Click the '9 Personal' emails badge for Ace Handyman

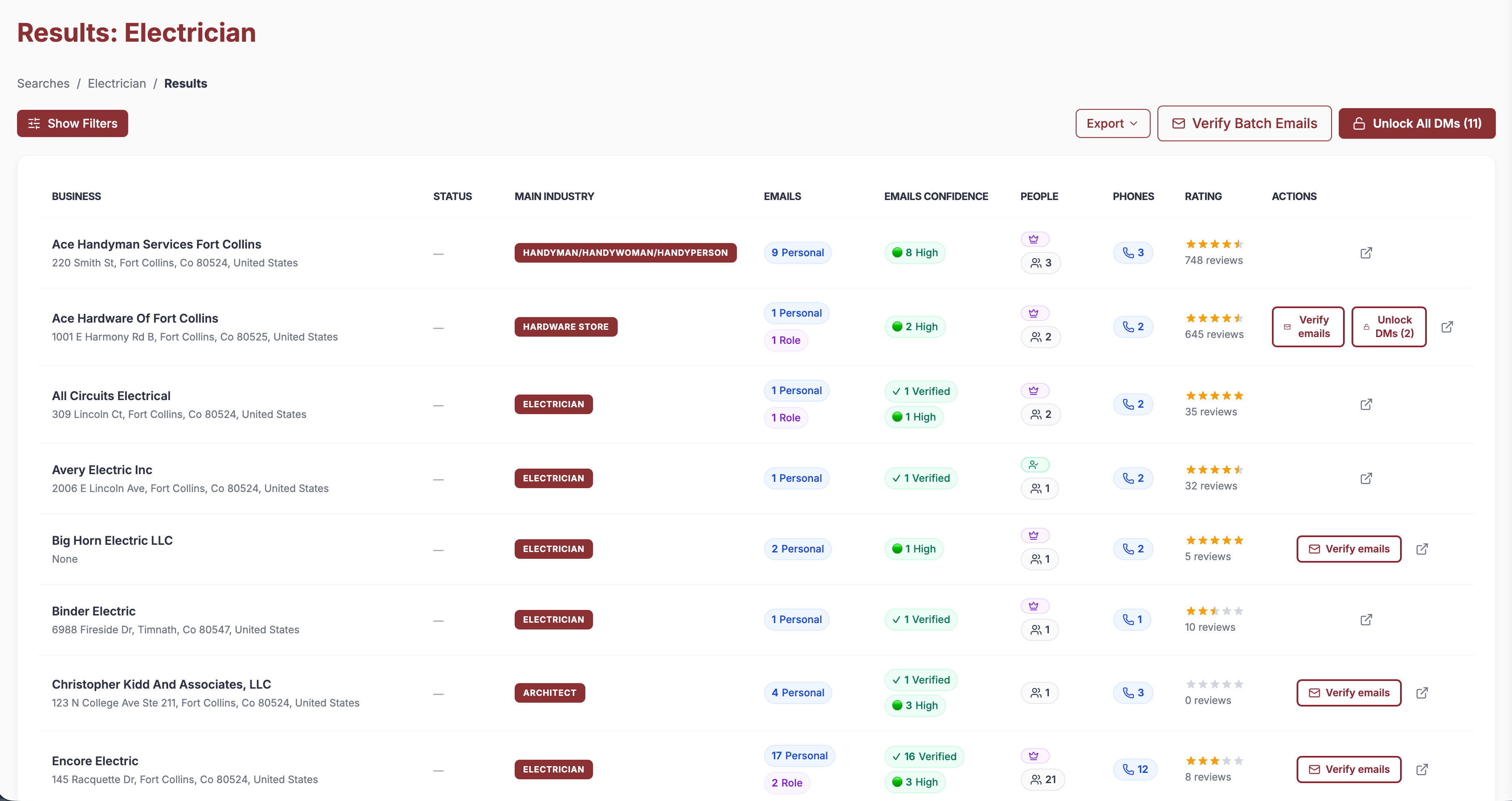click(797, 252)
